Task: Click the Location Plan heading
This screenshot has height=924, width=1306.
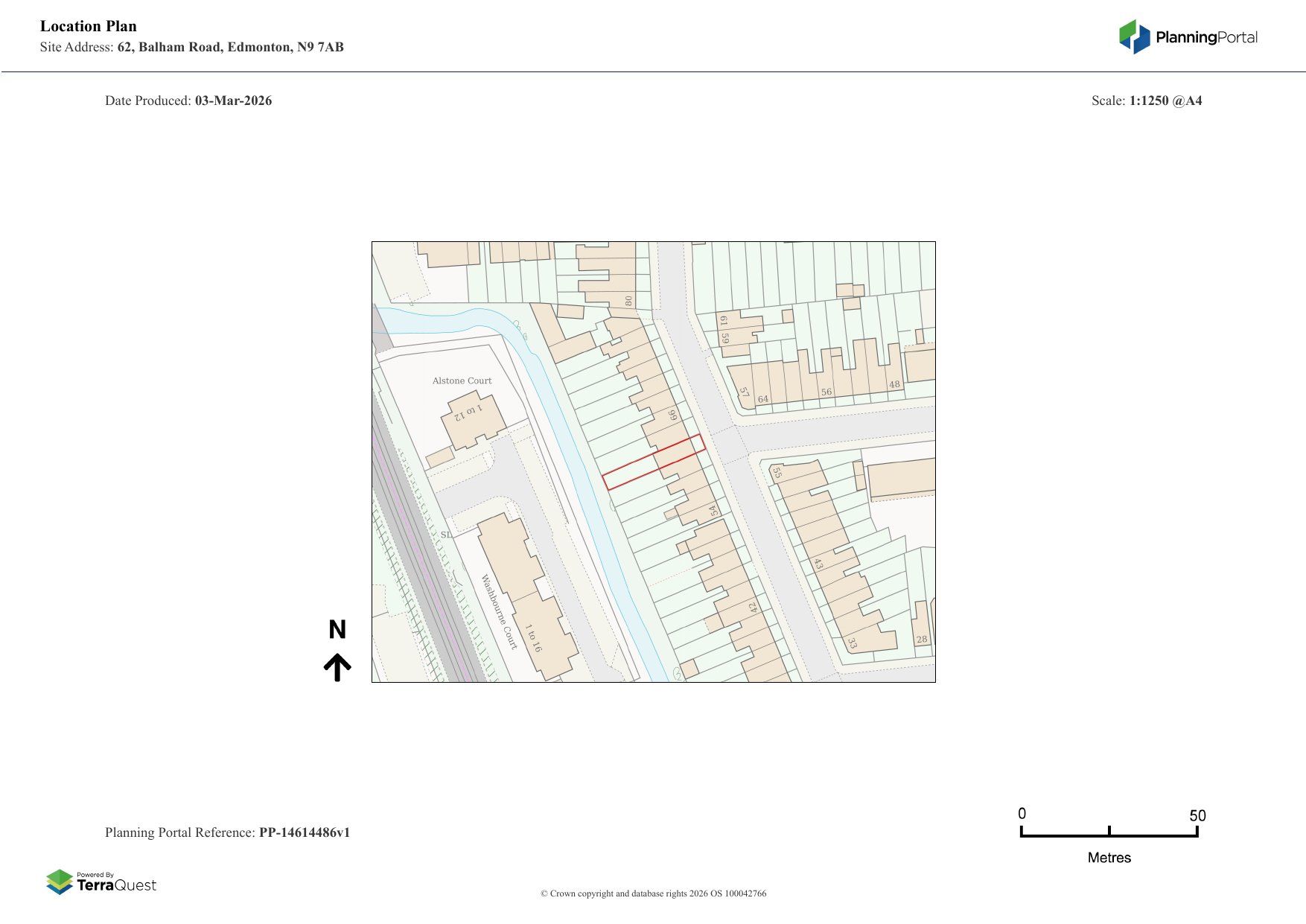Action: click(88, 26)
